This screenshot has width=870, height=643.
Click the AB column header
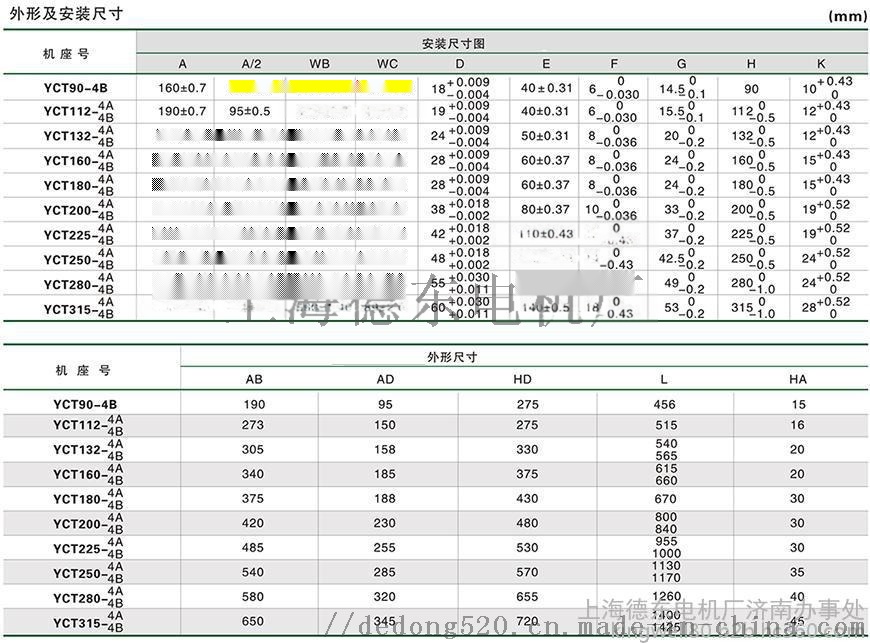(254, 379)
